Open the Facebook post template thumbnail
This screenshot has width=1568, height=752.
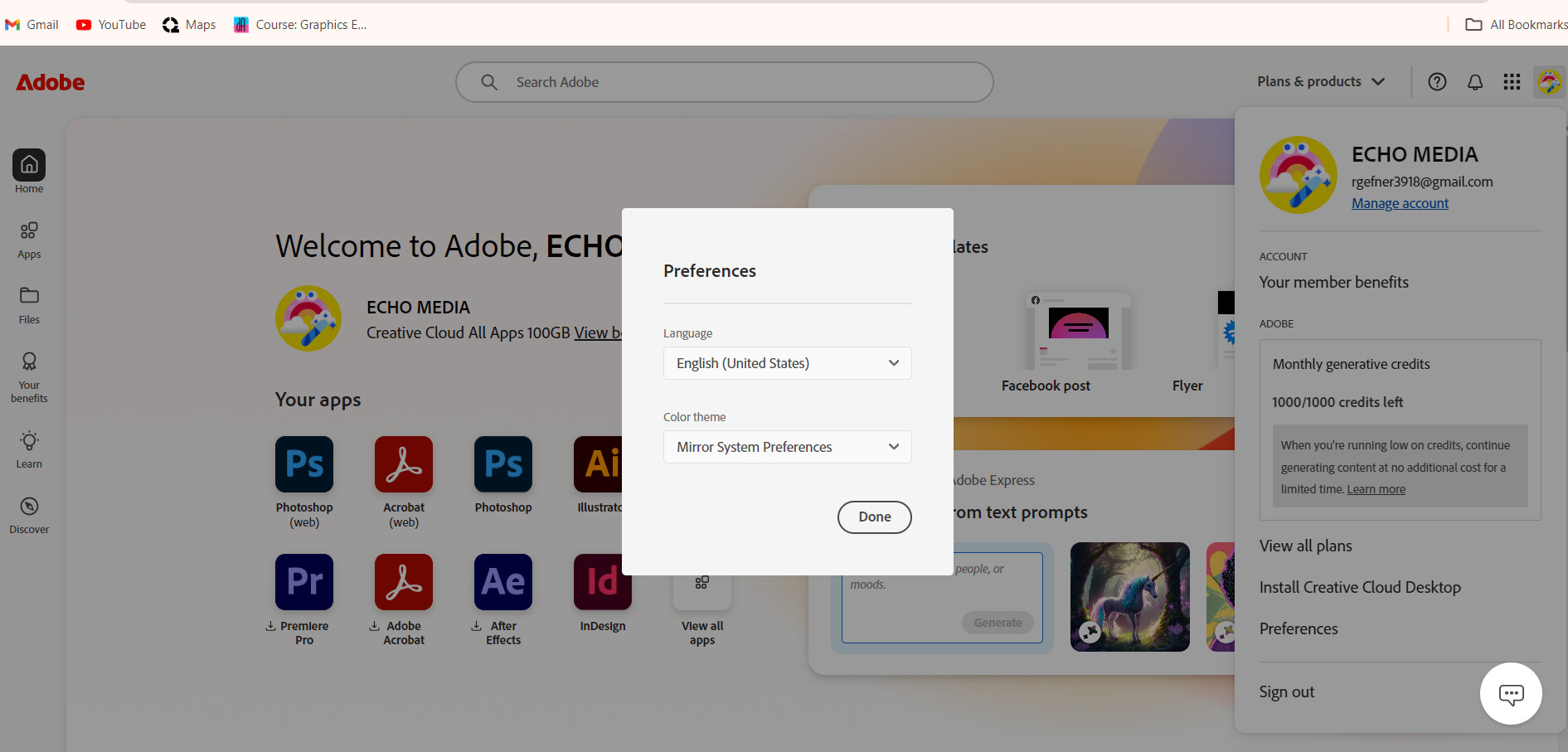click(1078, 332)
